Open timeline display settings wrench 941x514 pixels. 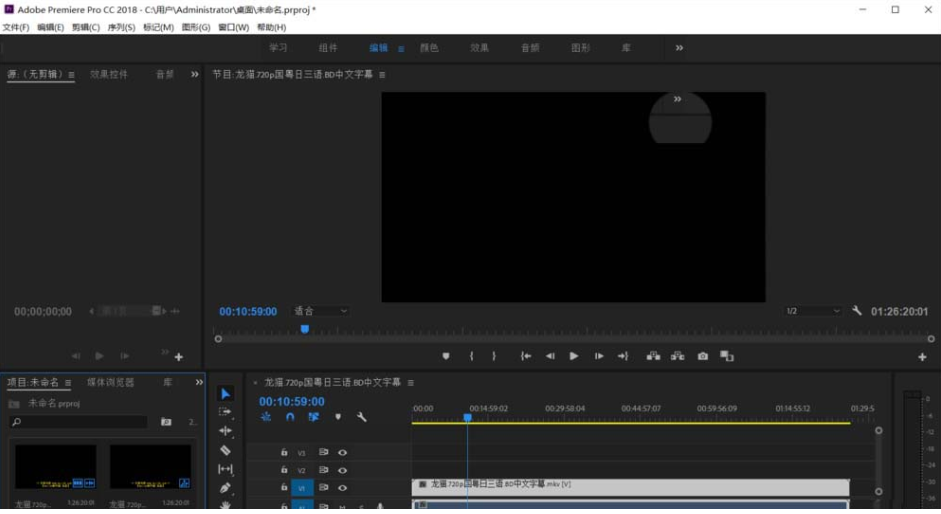pyautogui.click(x=361, y=417)
